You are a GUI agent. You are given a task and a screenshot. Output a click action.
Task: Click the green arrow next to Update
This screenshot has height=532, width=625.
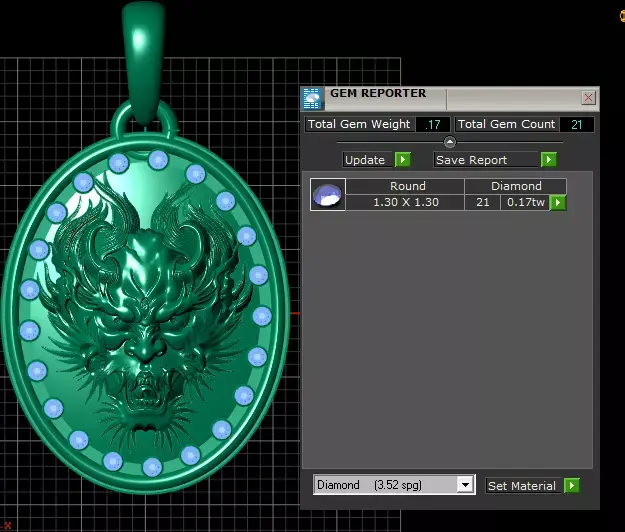tap(403, 160)
